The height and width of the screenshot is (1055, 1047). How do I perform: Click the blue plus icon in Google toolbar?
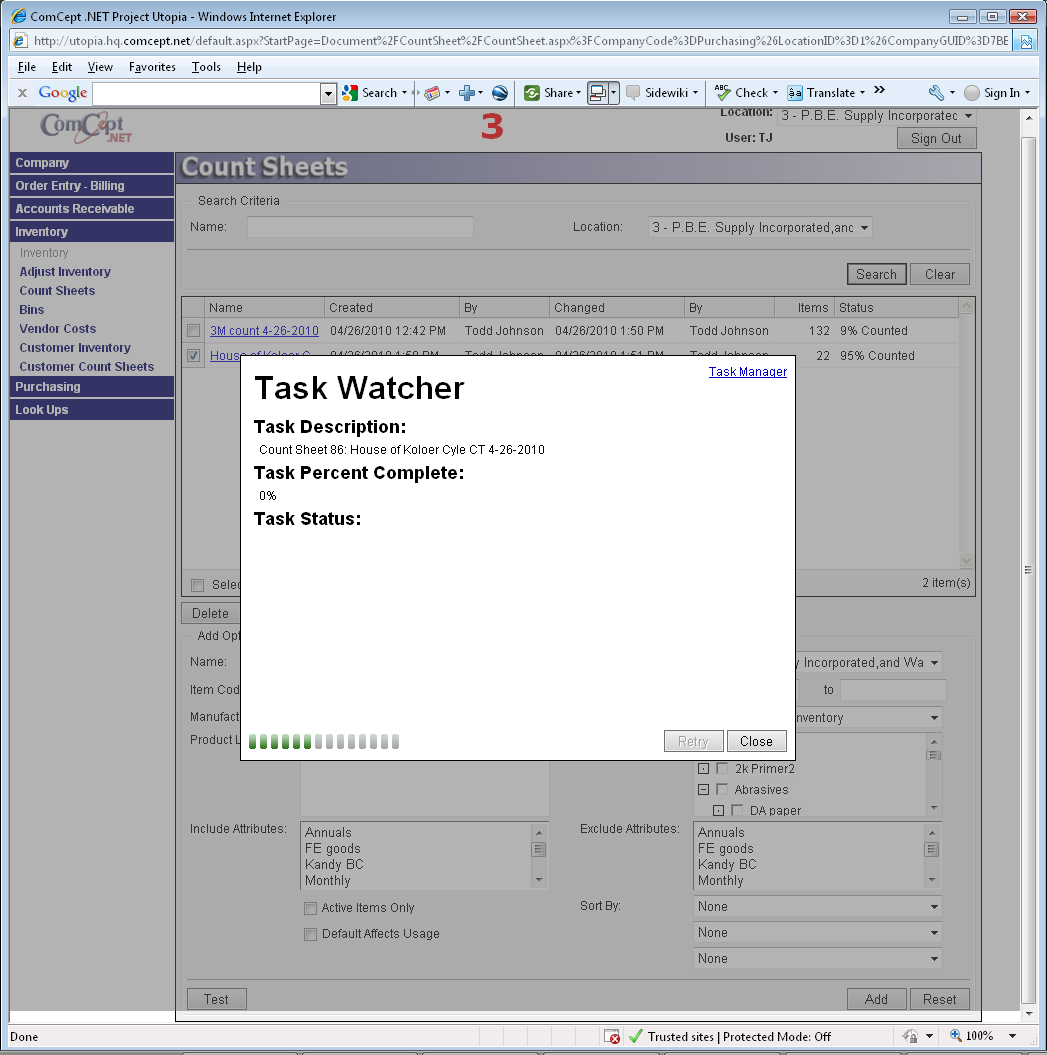click(x=466, y=93)
